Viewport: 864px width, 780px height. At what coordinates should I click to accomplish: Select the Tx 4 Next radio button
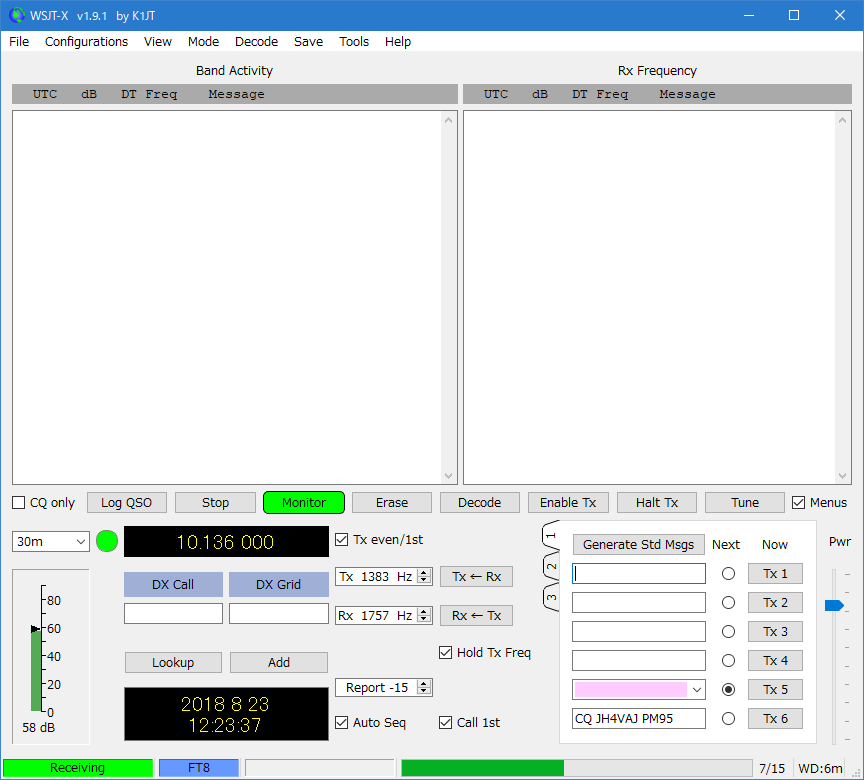pyautogui.click(x=728, y=660)
